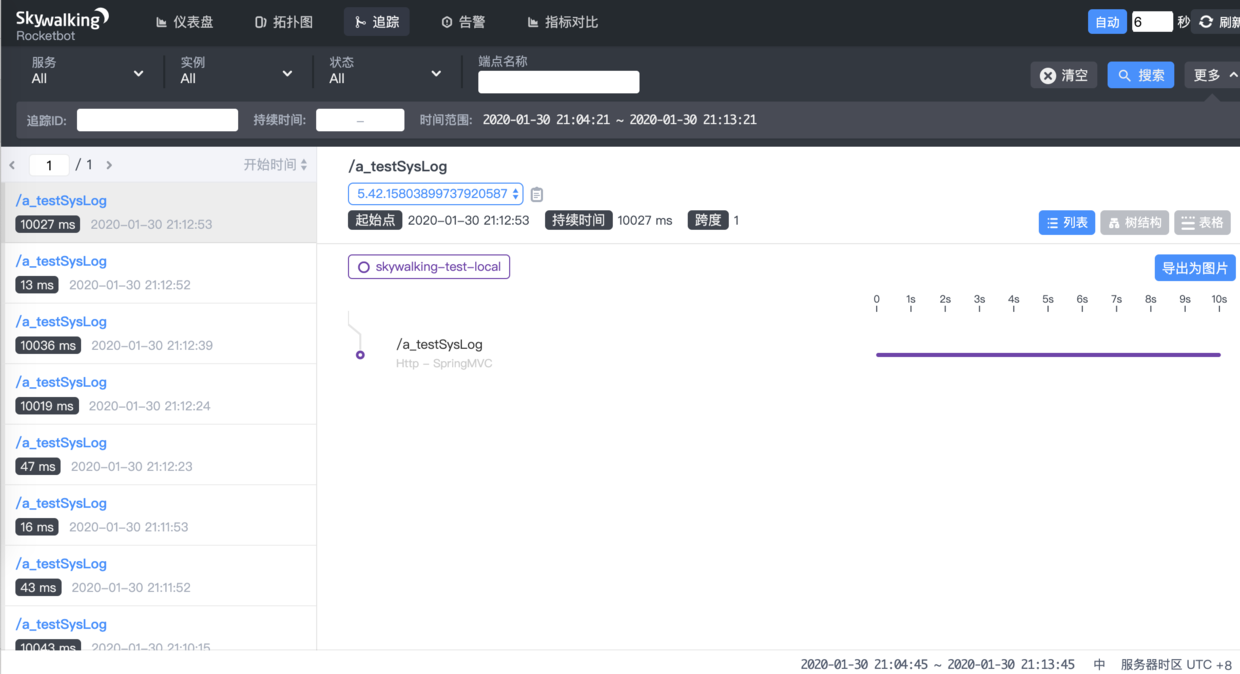Click the footer time range display
The image size is (1240, 674).
(x=937, y=664)
